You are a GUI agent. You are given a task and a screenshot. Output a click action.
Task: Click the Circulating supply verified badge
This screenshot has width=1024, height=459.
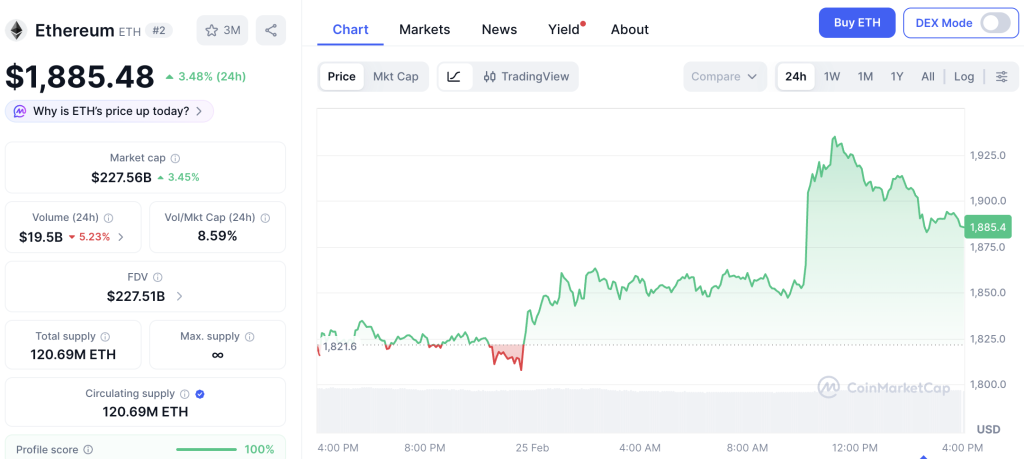click(x=200, y=394)
